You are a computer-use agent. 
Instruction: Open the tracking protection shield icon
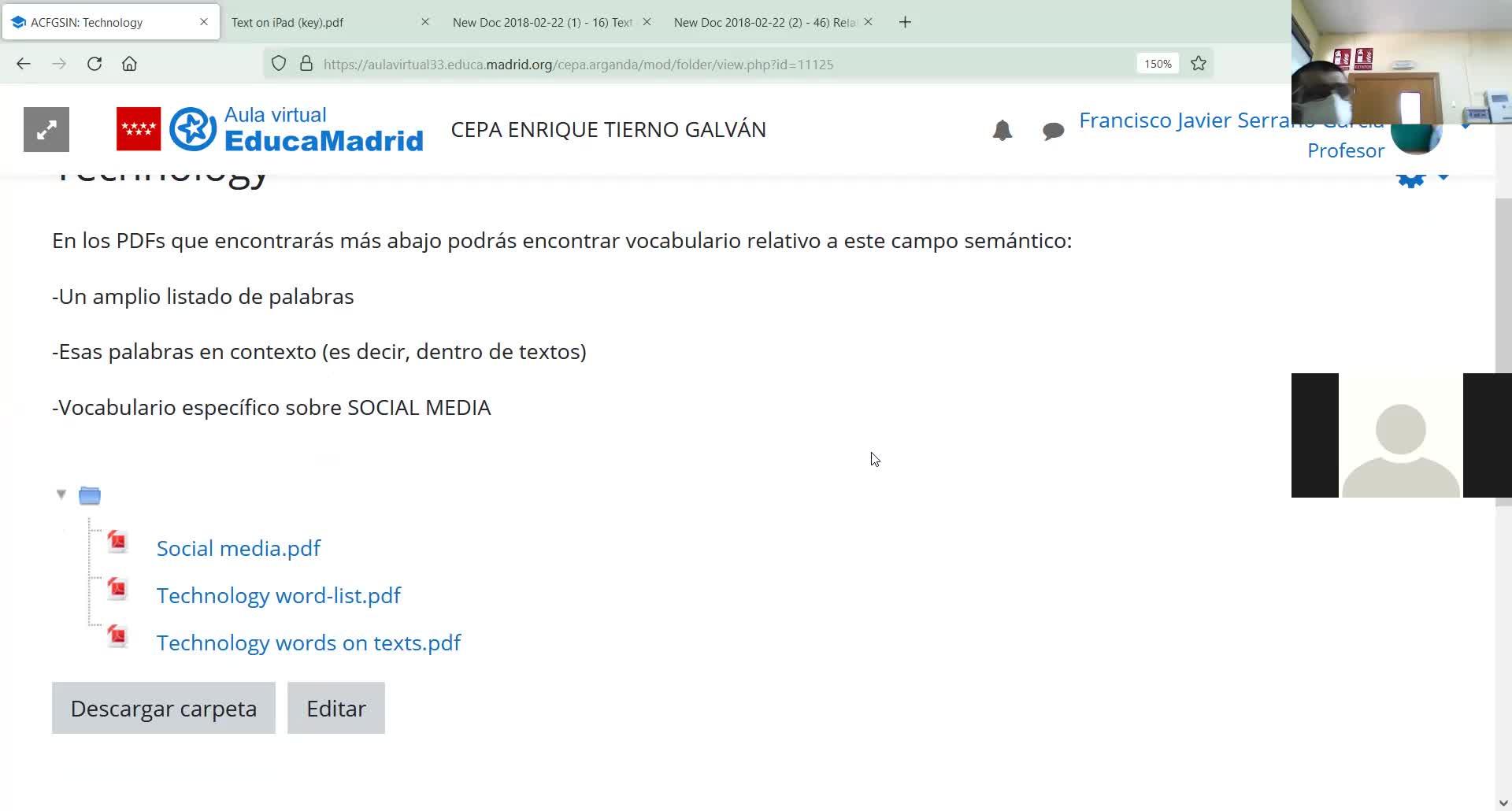(x=279, y=64)
